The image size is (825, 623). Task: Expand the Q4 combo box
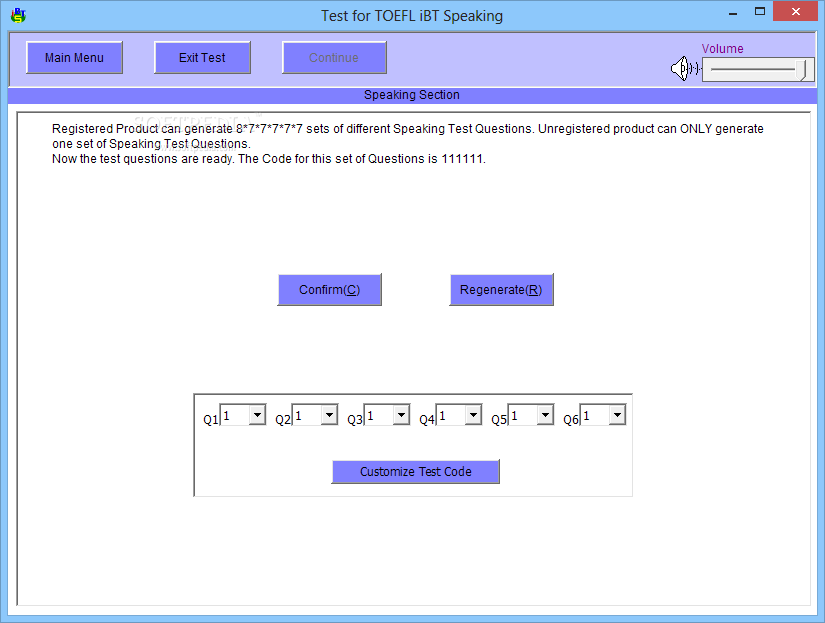click(474, 415)
